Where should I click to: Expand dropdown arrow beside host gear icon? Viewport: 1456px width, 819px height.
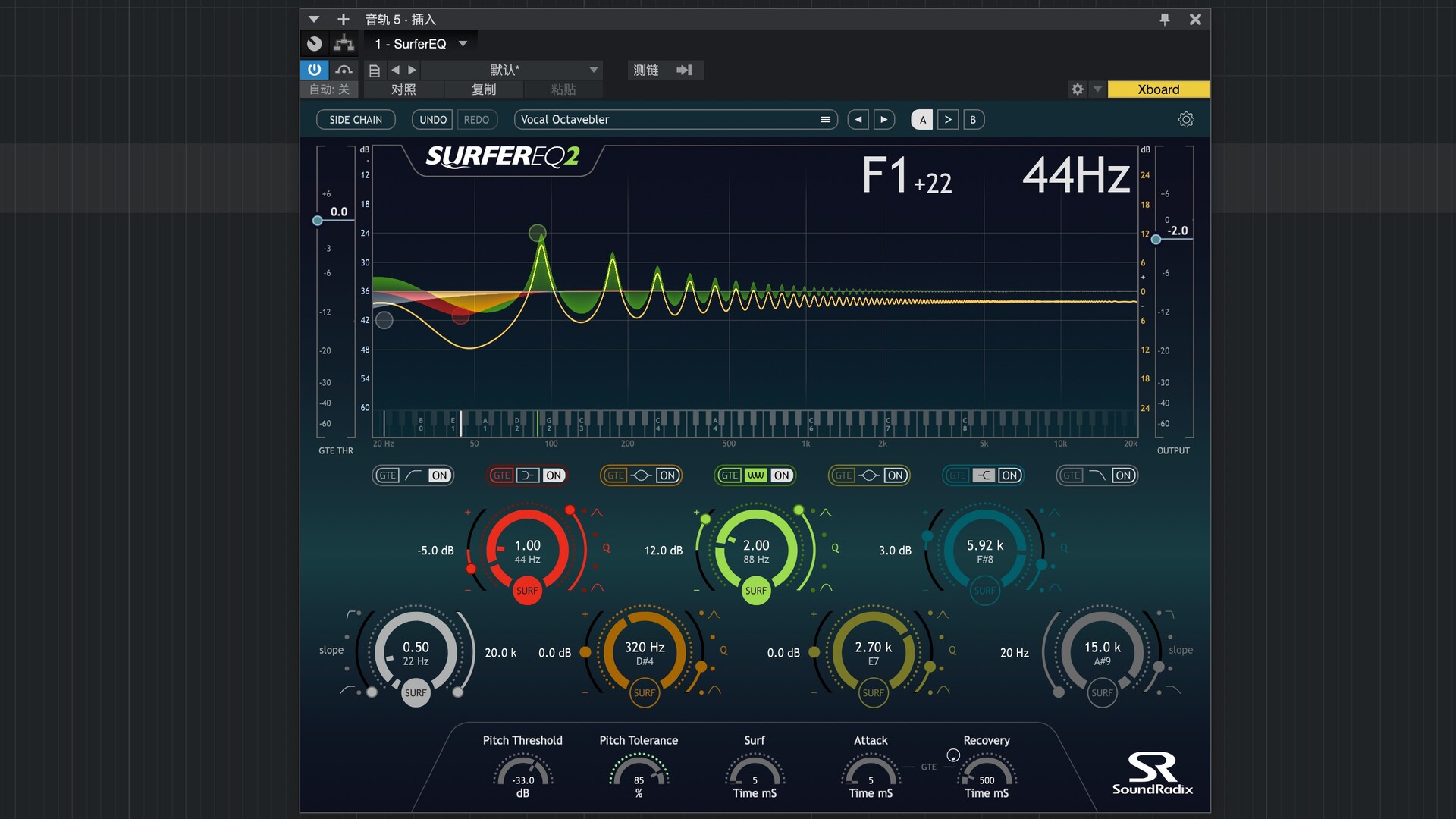1097,89
